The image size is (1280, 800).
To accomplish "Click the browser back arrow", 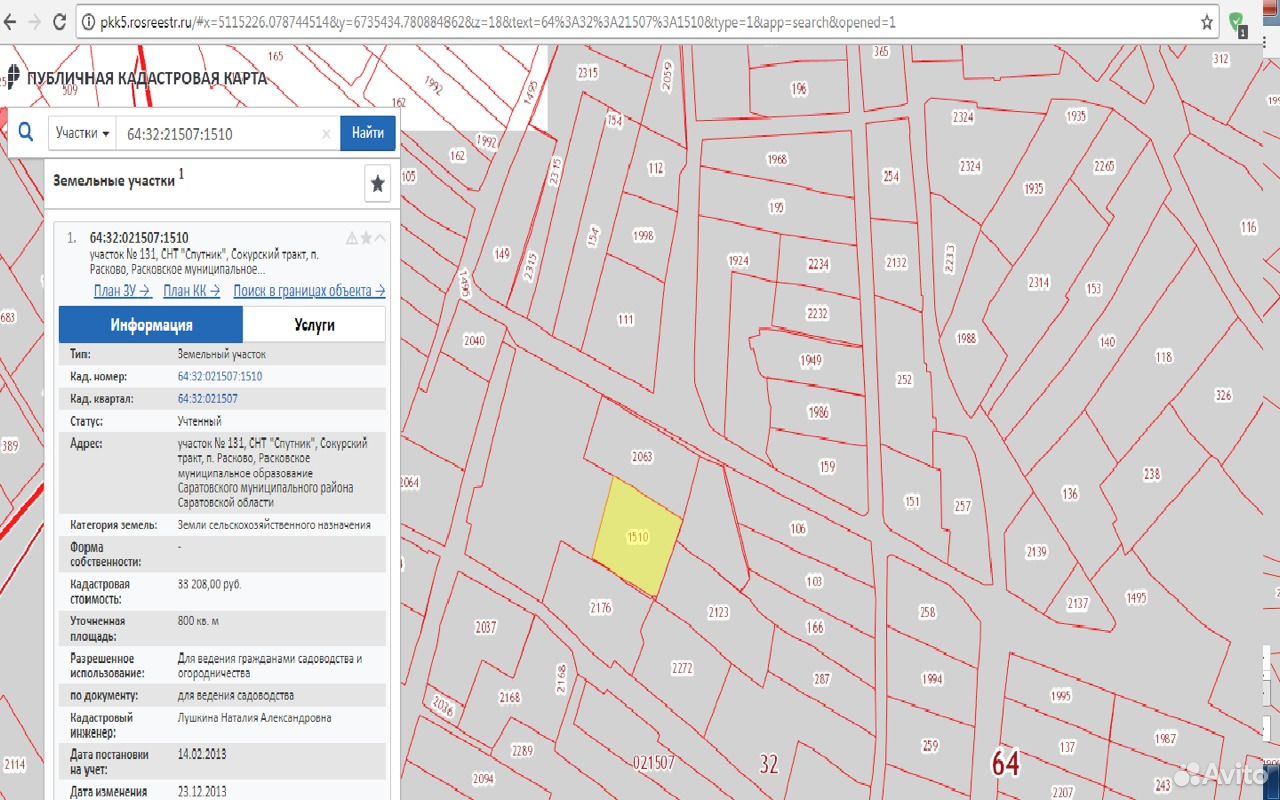I will pyautogui.click(x=10, y=21).
